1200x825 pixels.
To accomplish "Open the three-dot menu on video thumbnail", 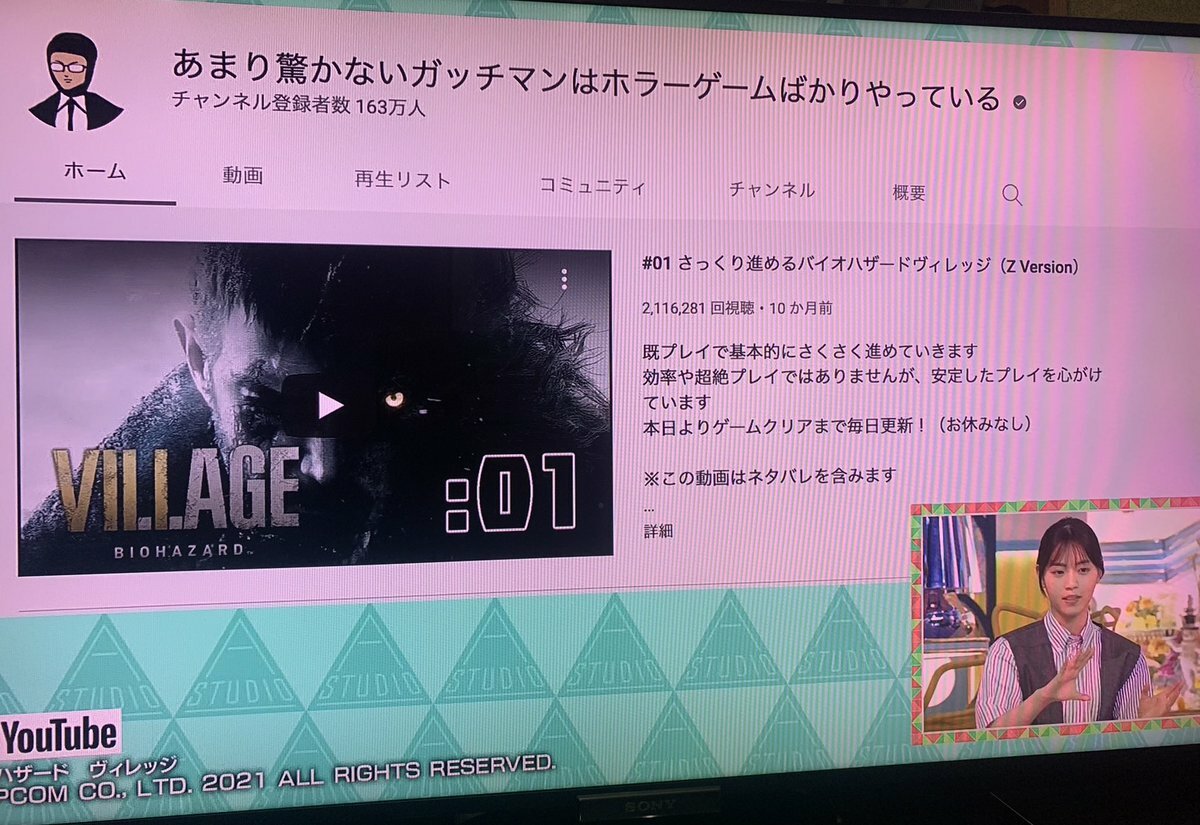I will click(564, 279).
